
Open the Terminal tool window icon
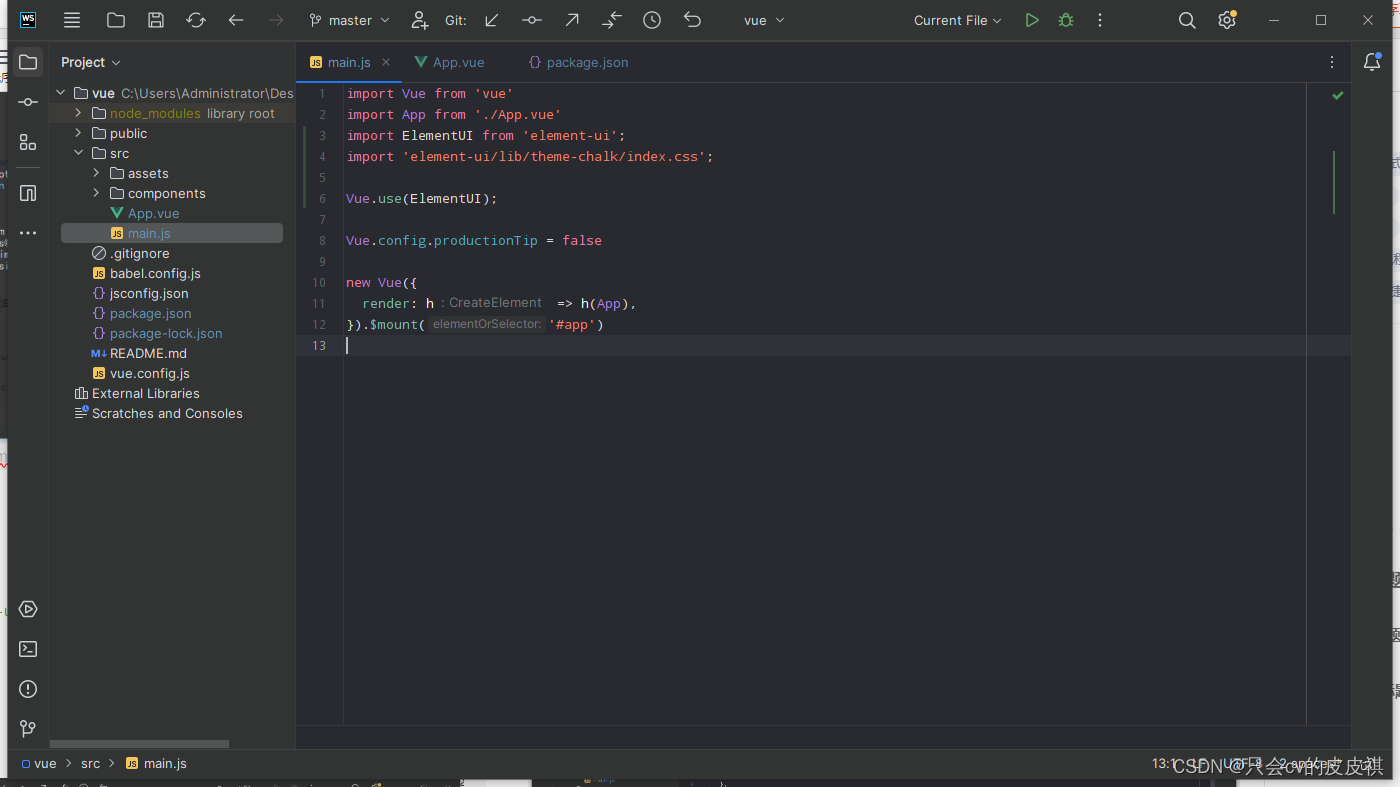(28, 649)
